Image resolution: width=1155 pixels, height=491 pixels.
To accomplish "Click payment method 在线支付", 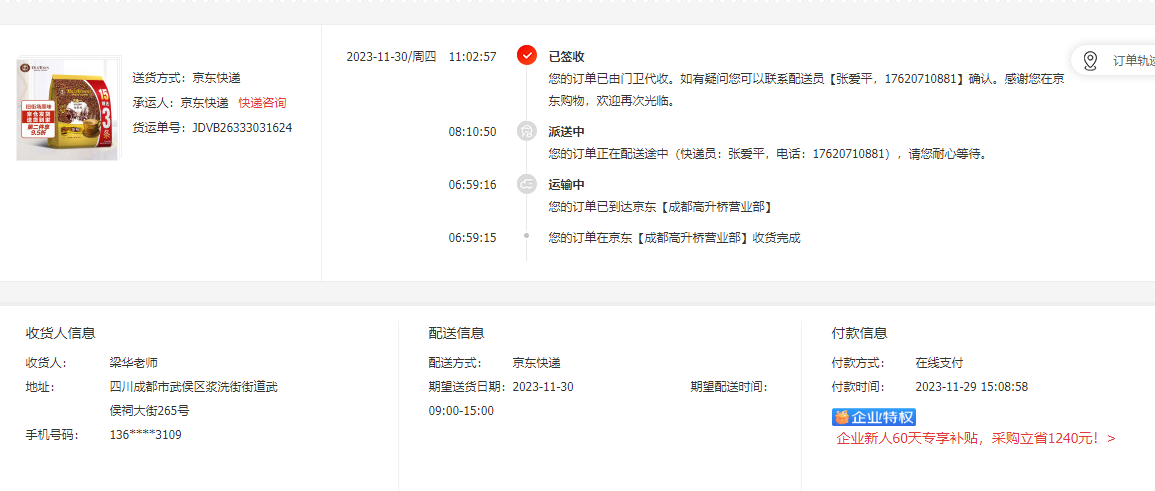I will tap(939, 363).
